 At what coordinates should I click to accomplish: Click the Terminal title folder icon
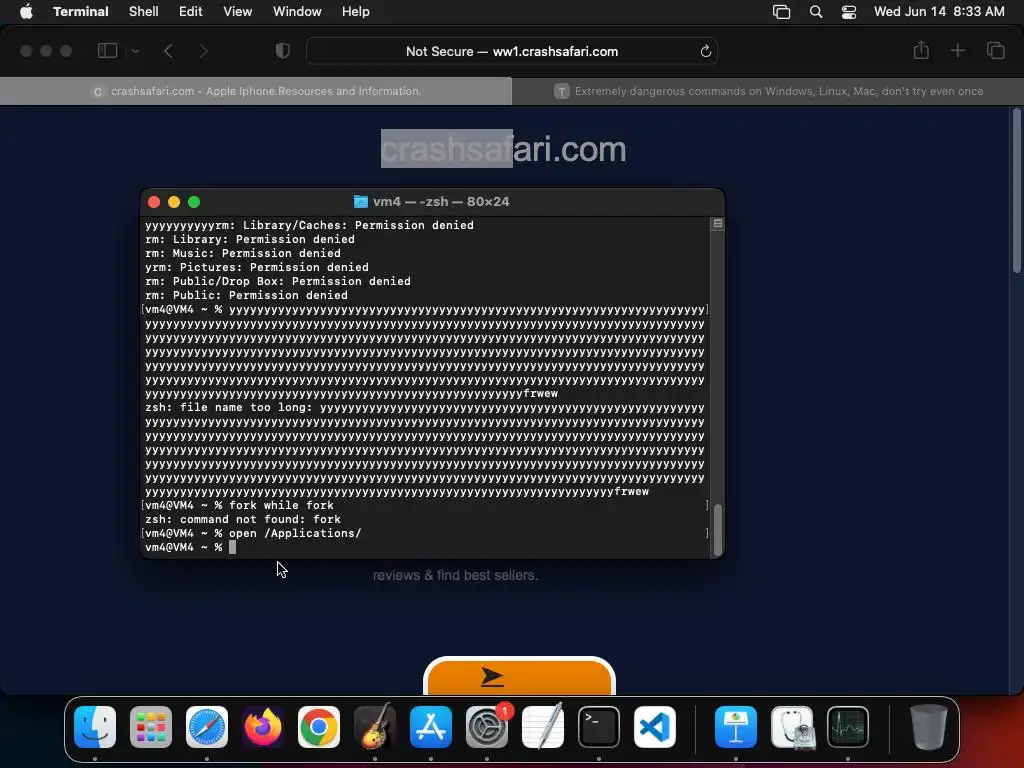[x=360, y=202]
